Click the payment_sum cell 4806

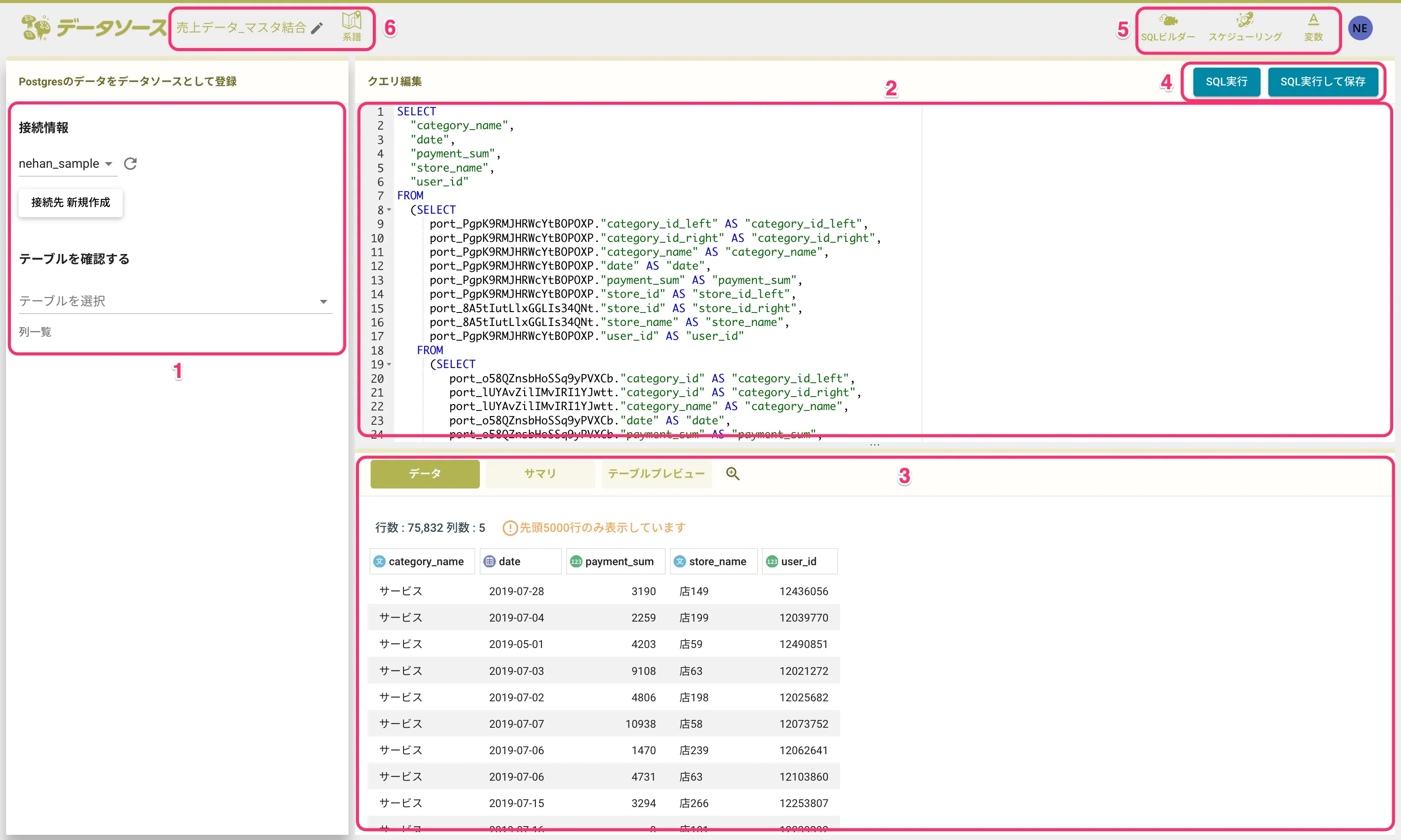pos(644,697)
